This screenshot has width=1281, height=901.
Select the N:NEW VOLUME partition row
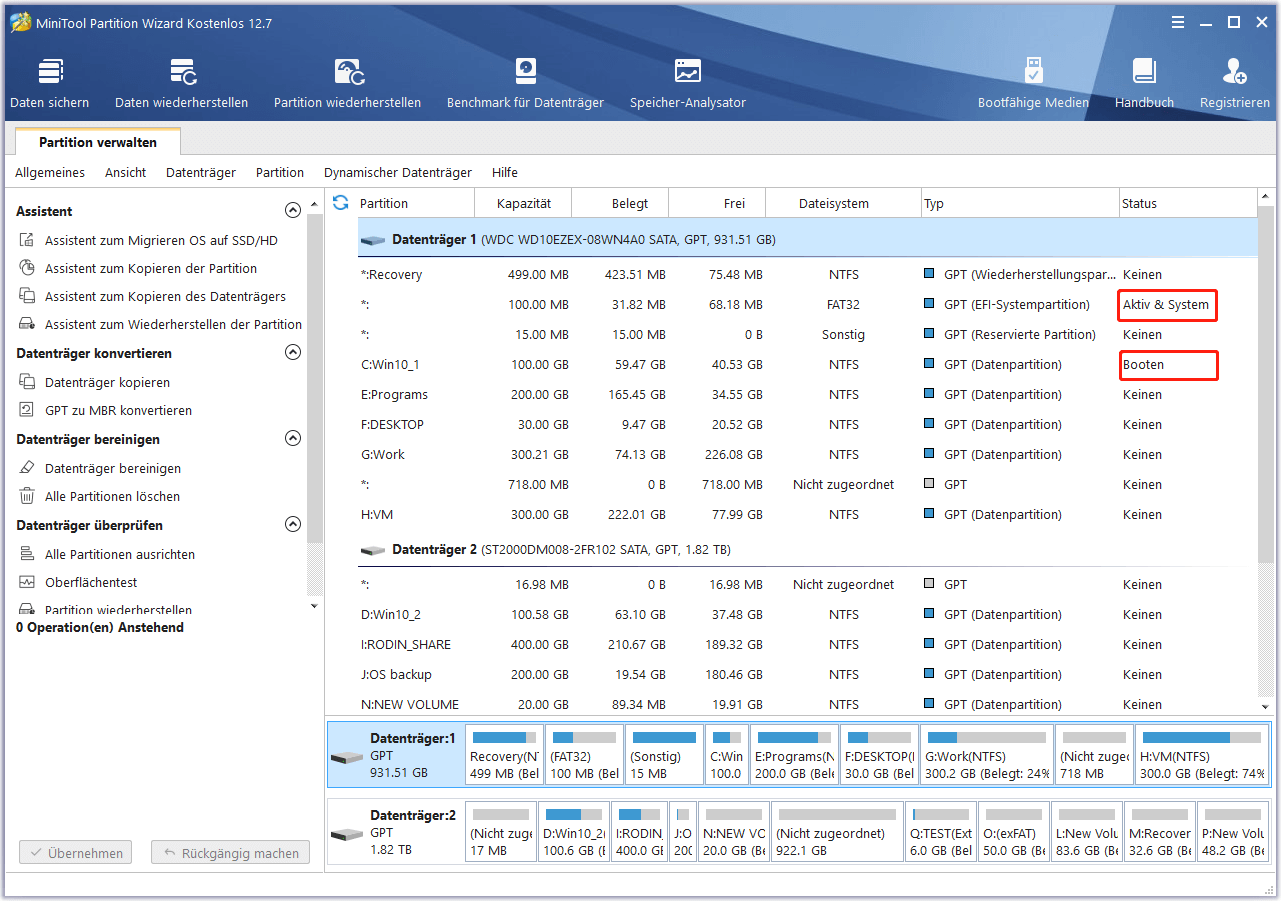pos(807,702)
